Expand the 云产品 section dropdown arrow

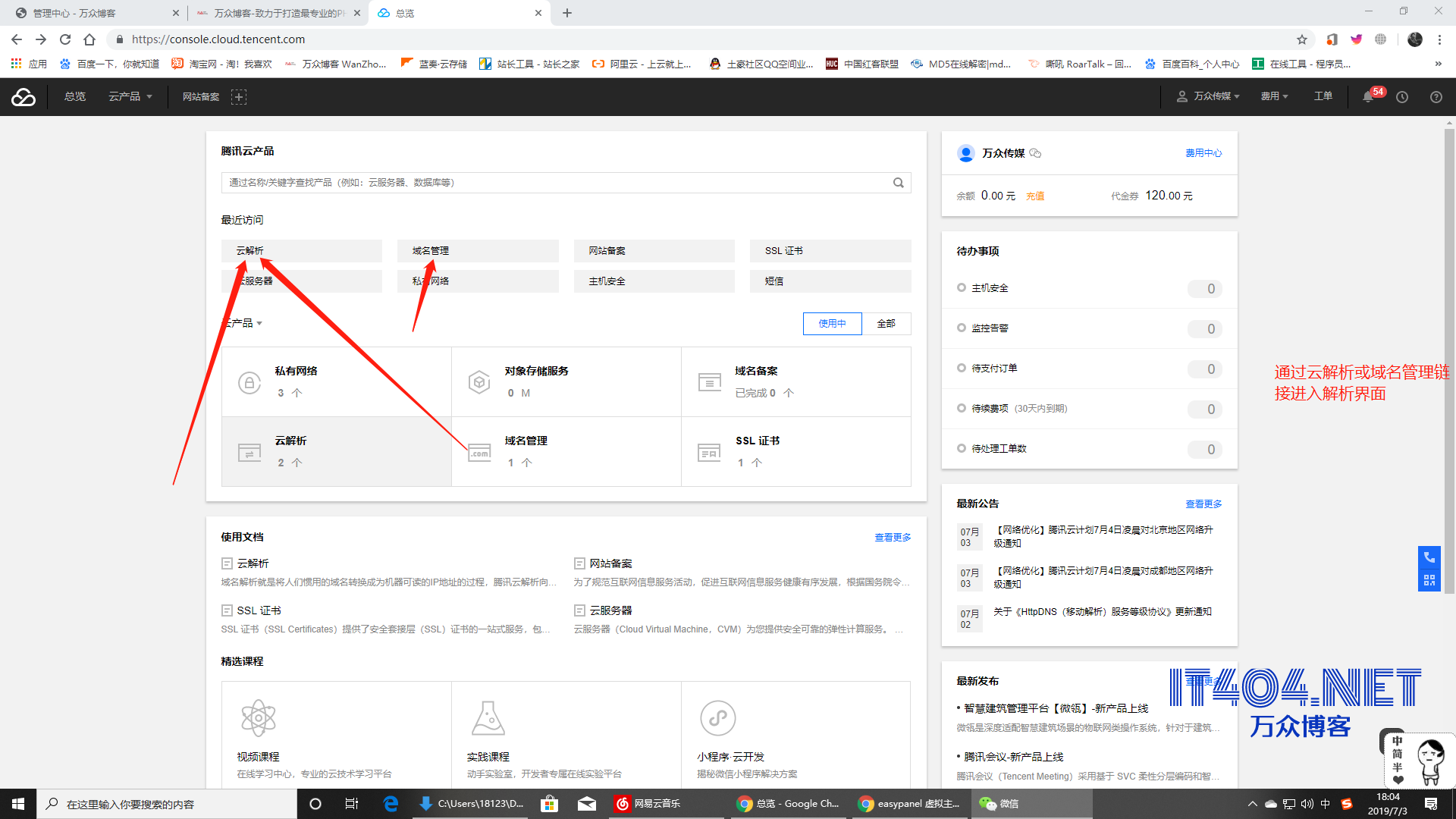click(259, 324)
